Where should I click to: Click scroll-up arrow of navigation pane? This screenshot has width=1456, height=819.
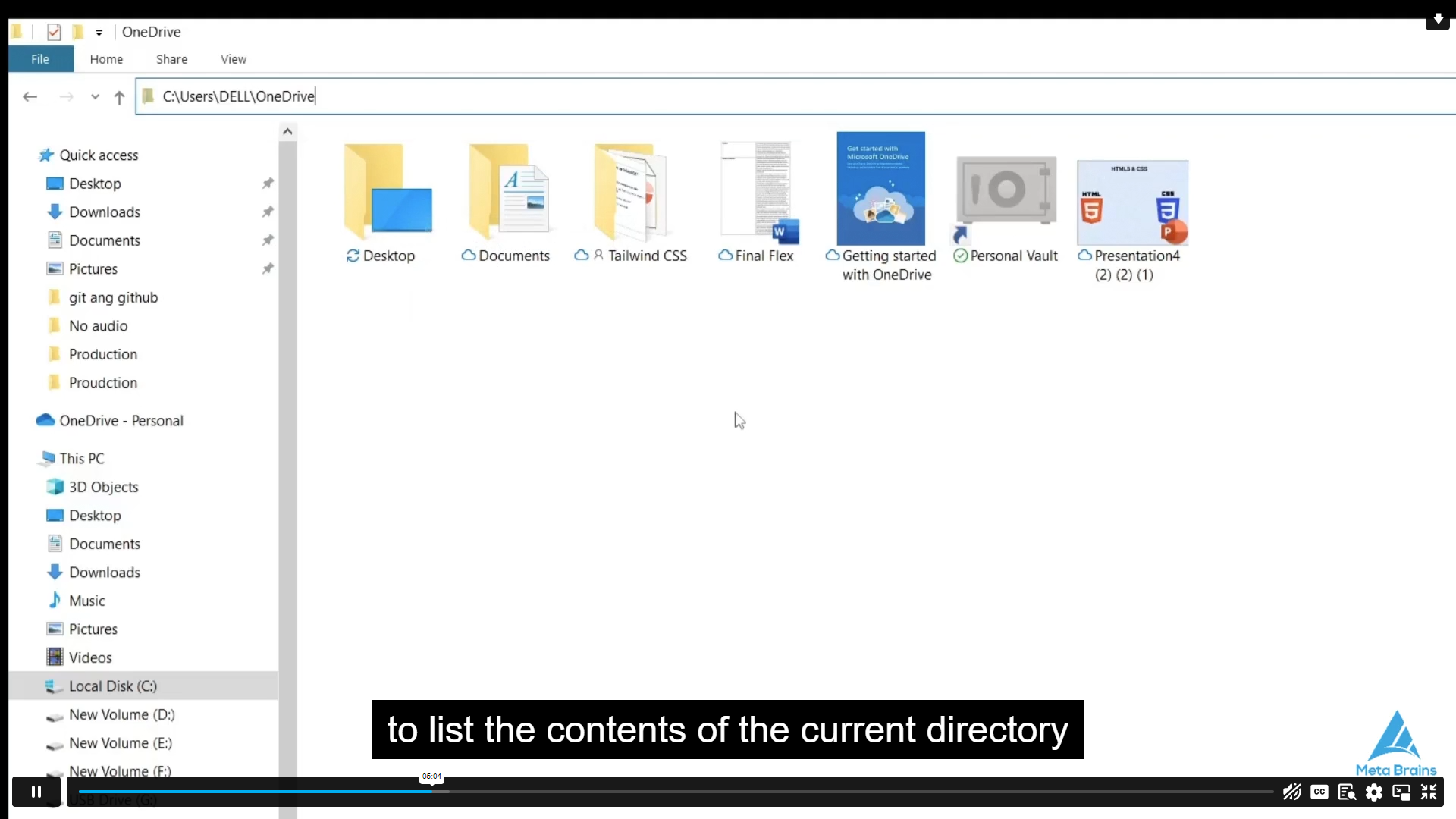pos(287,132)
